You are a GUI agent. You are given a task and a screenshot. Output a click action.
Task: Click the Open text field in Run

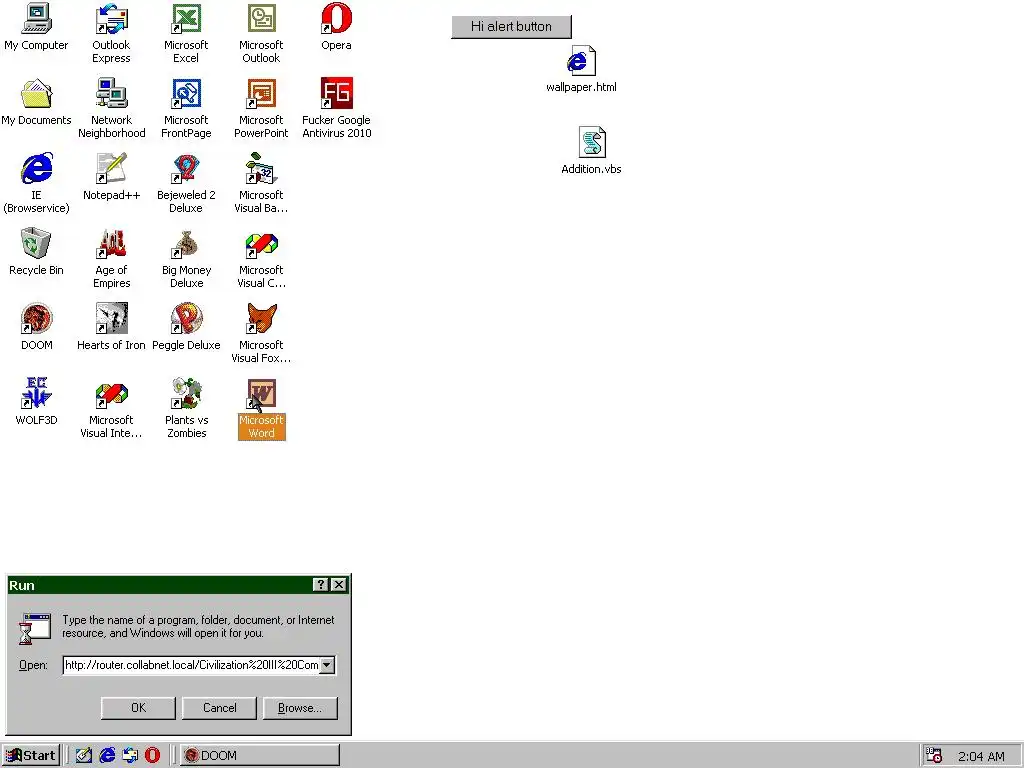[x=192, y=665]
